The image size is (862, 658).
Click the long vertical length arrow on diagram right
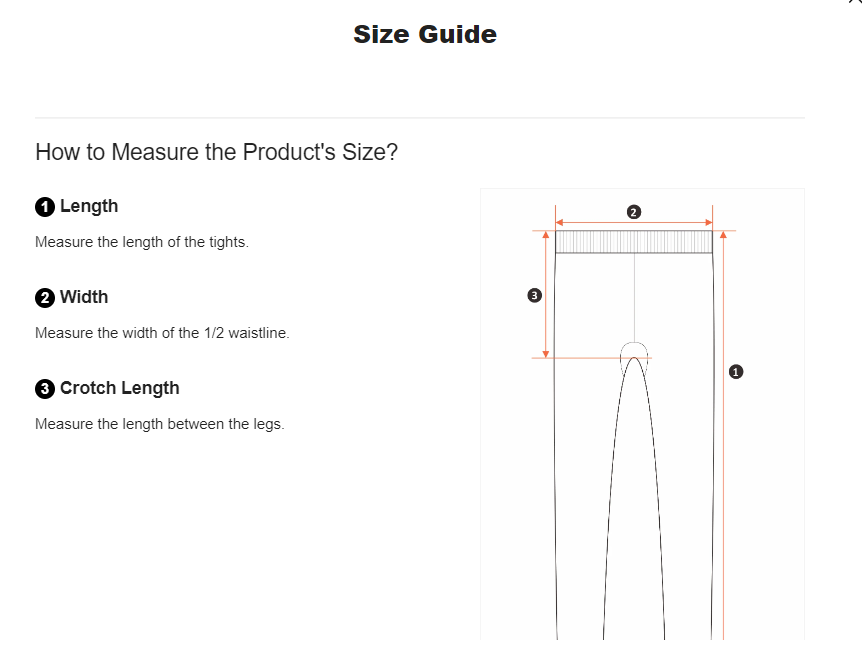[x=723, y=435]
